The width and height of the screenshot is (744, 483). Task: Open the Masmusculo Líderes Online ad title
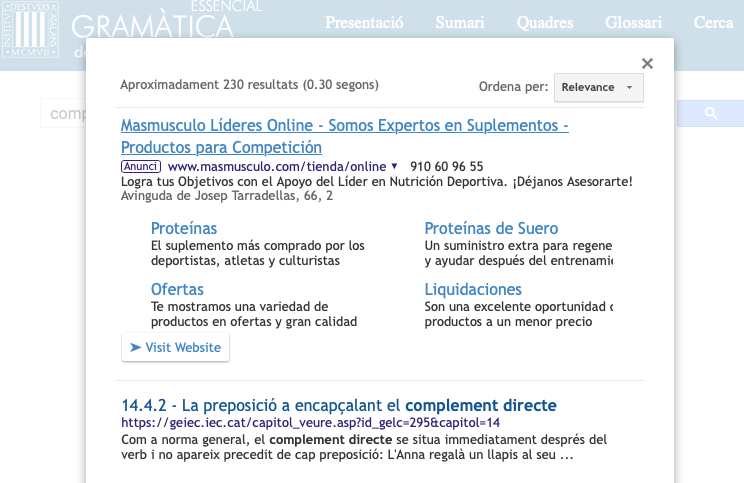344,136
